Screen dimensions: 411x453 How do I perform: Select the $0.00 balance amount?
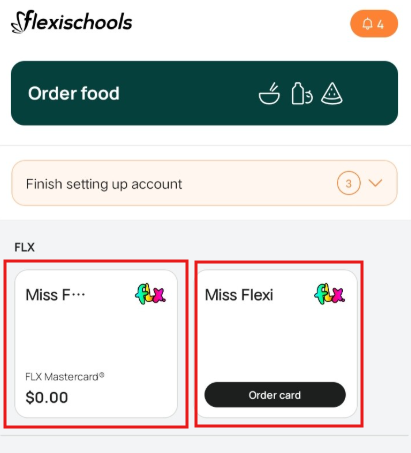pos(47,397)
